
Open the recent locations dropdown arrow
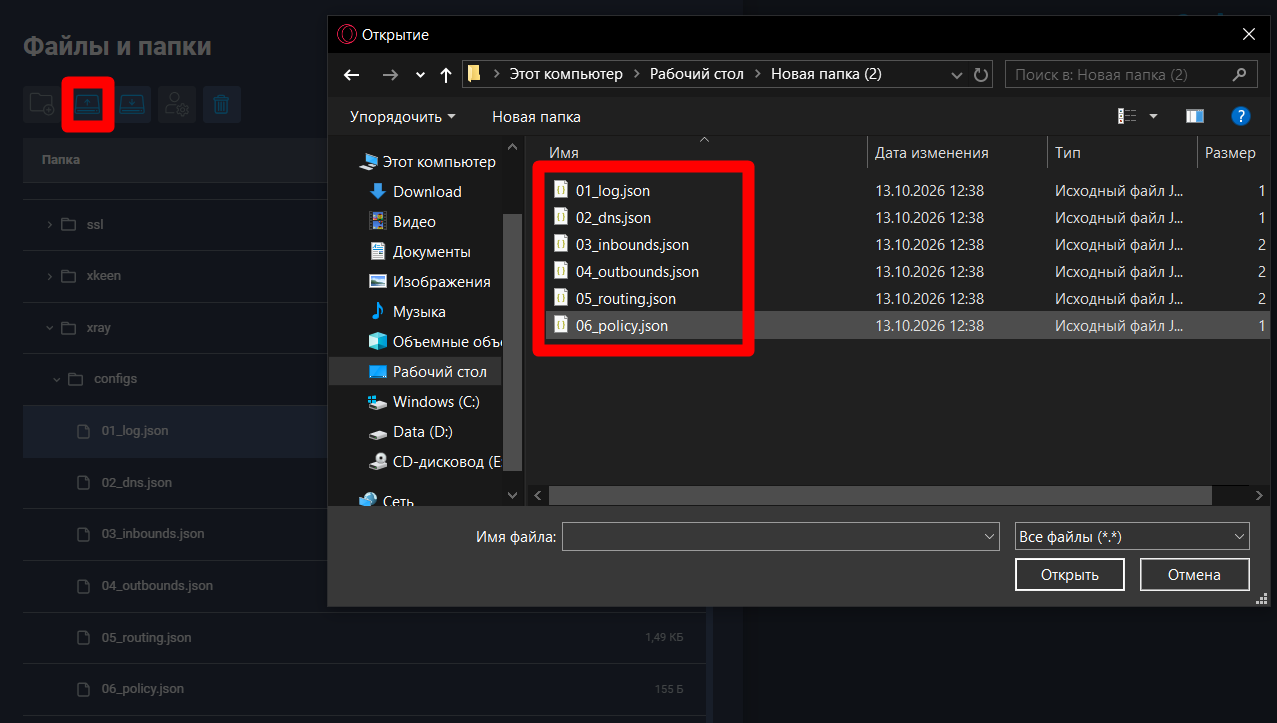420,75
